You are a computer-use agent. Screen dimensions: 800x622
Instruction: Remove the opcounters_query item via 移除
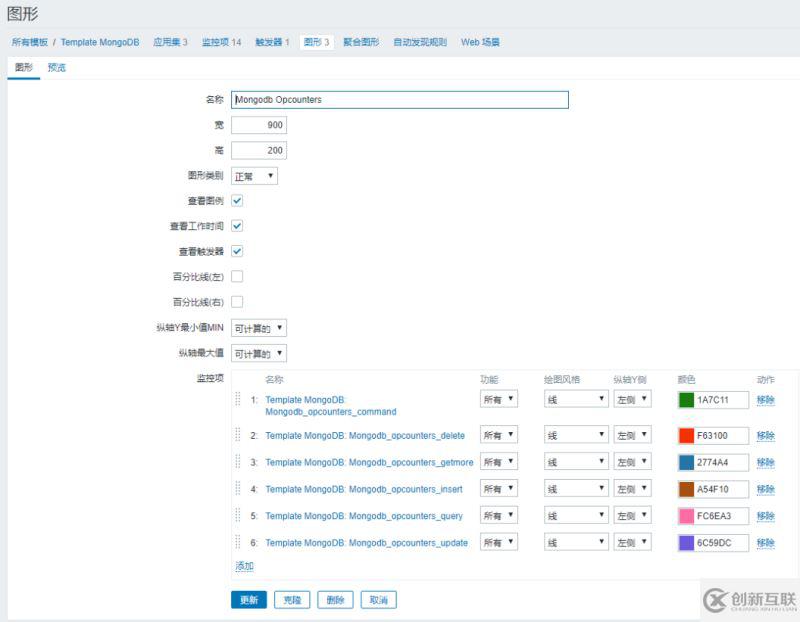766,516
